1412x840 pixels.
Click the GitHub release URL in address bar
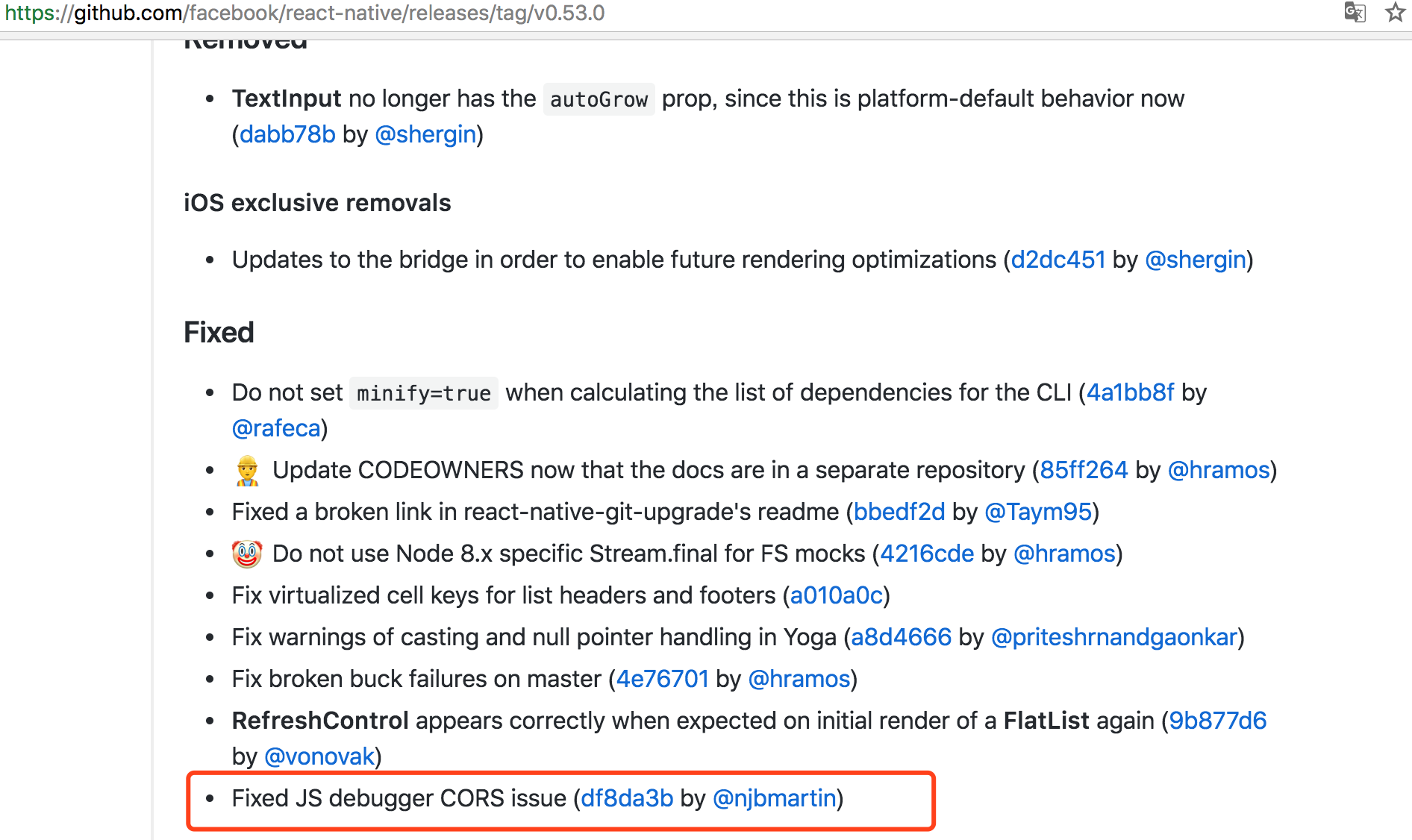click(304, 13)
